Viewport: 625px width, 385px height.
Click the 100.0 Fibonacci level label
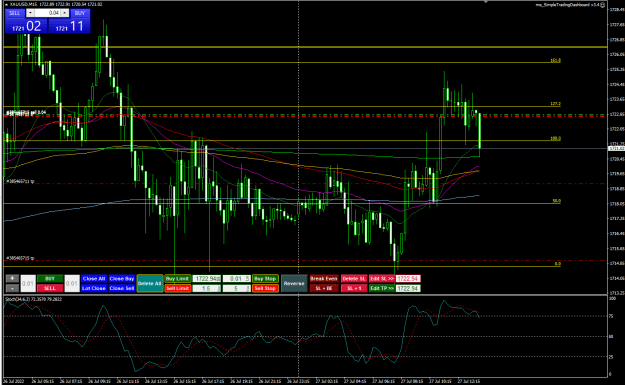pos(555,138)
